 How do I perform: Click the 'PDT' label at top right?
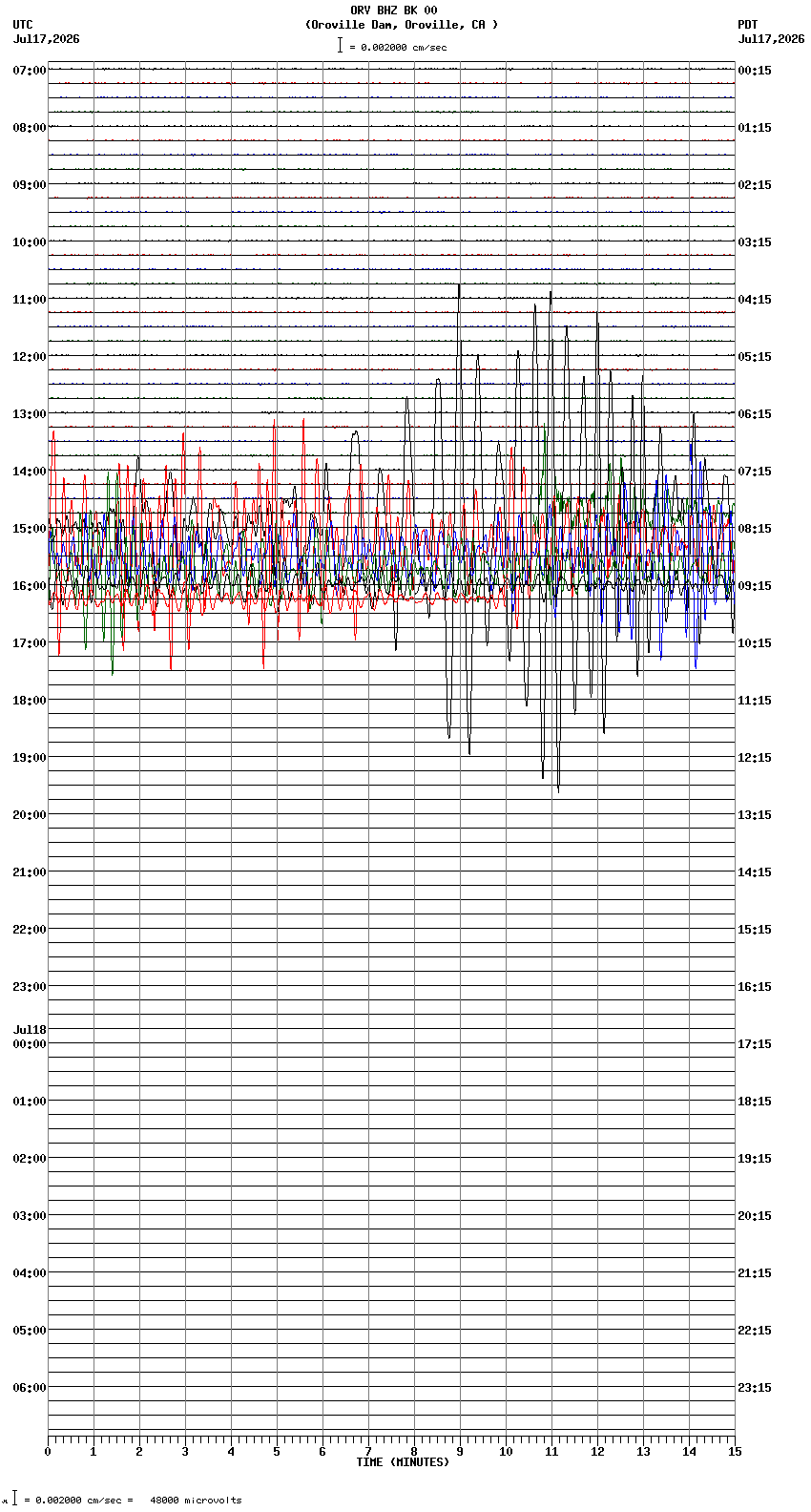point(748,25)
